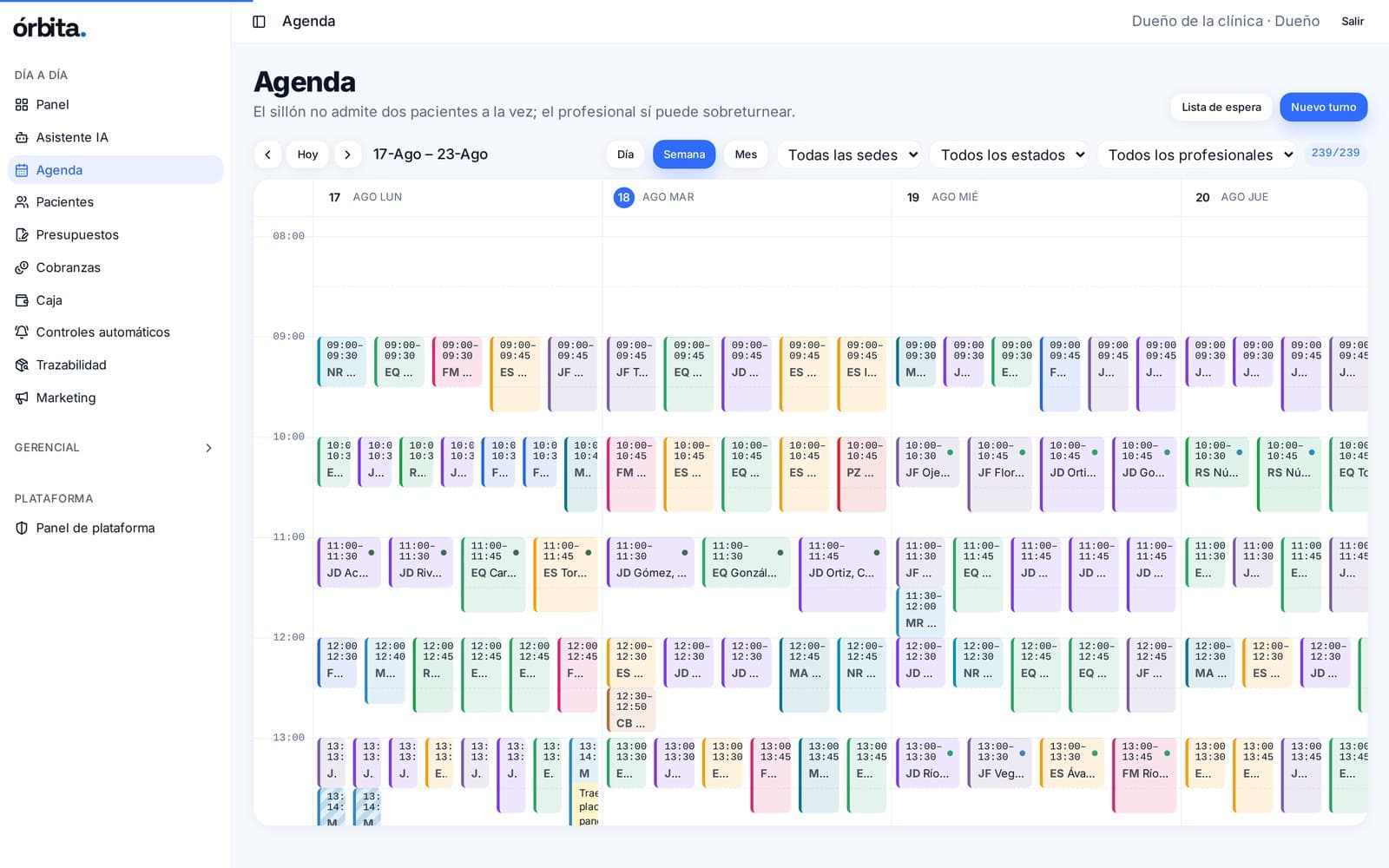The width and height of the screenshot is (1389, 868).
Task: Open CB 12:30-12:50 appointment on Tuesday
Action: pyautogui.click(x=631, y=710)
